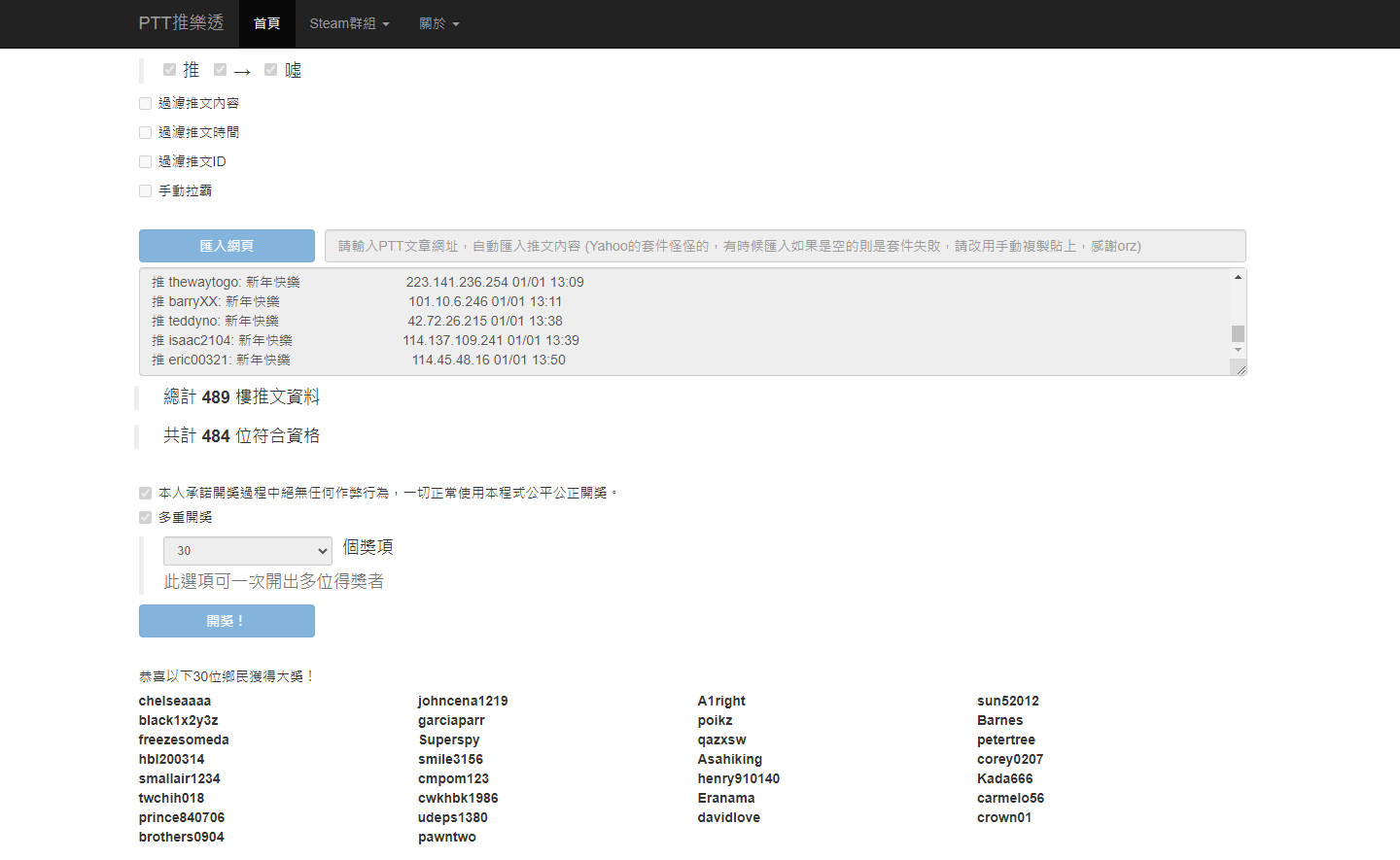Expand the Steam群組 dropdown menu
Screen dimensions: 1400x860
tap(350, 23)
